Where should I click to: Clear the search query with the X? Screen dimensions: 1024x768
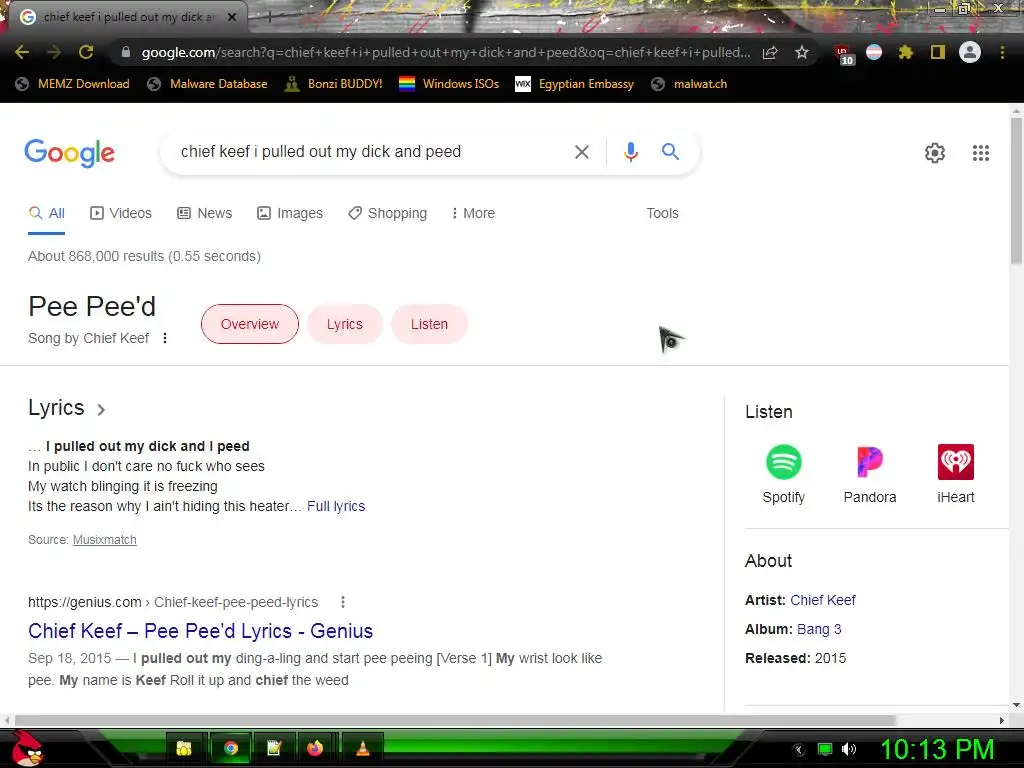coord(581,152)
